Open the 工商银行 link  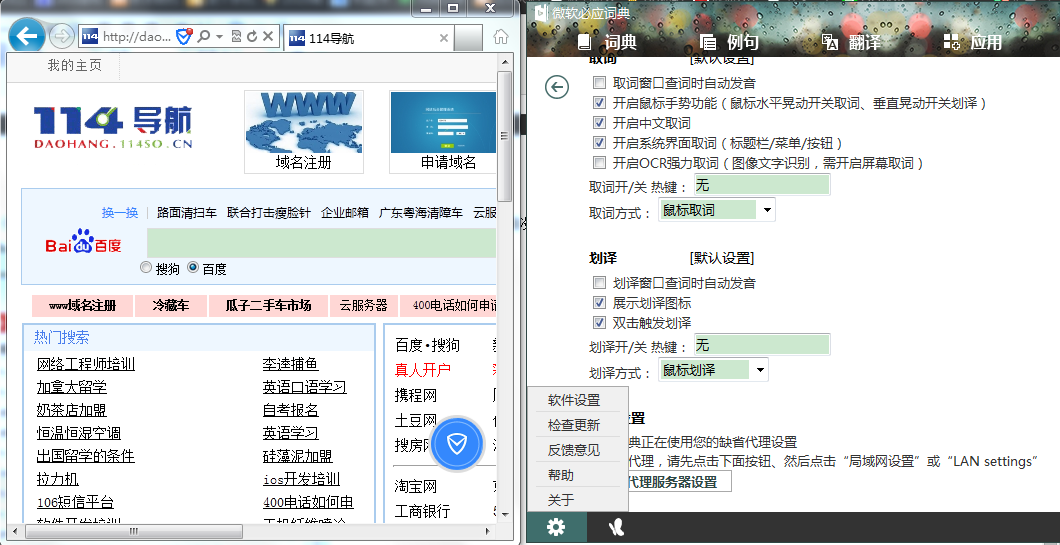[423, 511]
